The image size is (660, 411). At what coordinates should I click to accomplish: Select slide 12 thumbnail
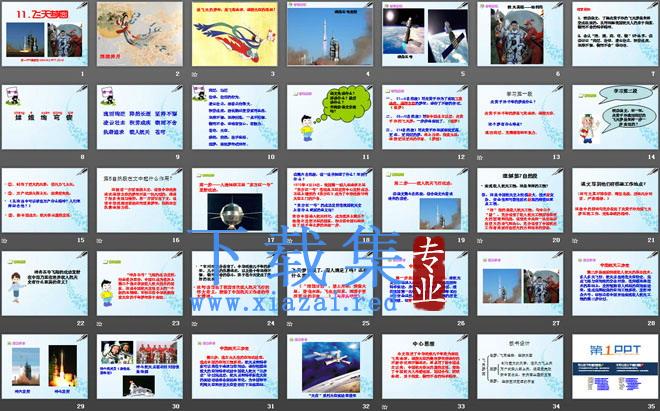point(425,117)
